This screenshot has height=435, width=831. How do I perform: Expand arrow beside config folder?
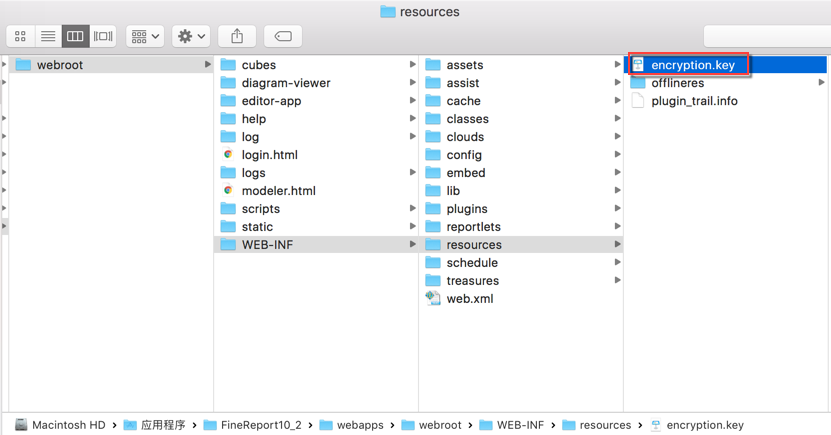(x=617, y=155)
